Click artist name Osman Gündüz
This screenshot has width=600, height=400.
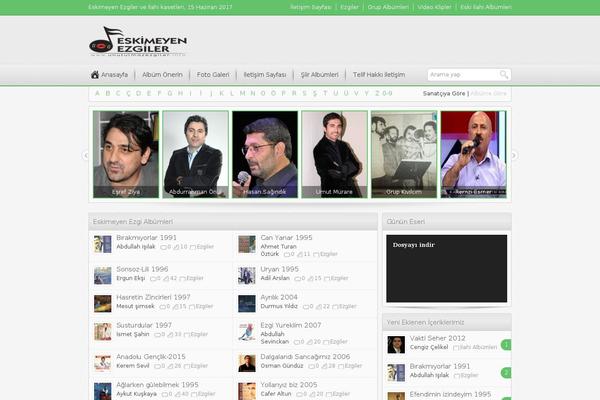click(x=282, y=366)
